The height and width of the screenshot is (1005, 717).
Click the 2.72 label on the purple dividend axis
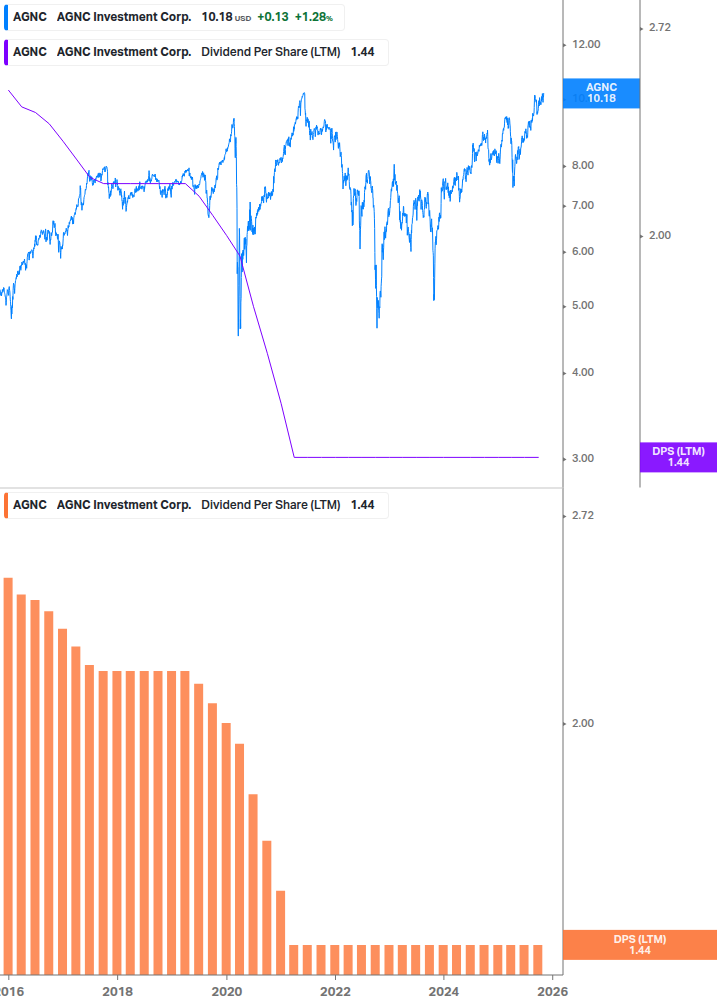pos(660,27)
